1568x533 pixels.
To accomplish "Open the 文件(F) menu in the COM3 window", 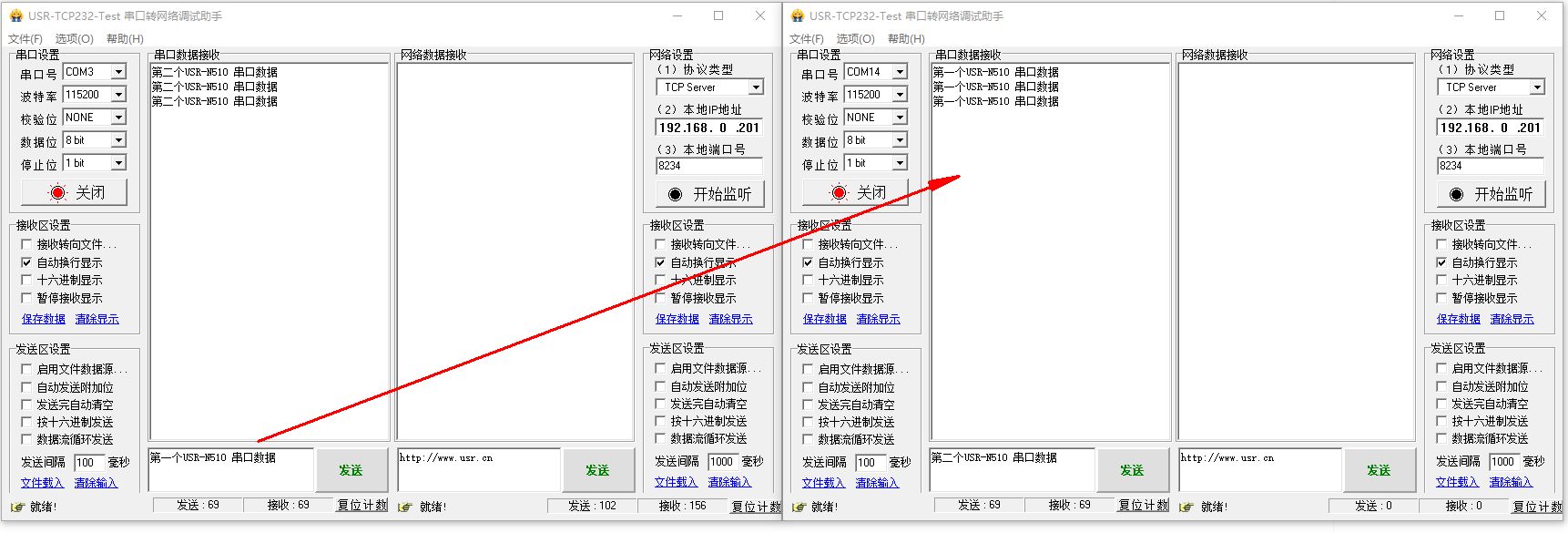I will [25, 39].
